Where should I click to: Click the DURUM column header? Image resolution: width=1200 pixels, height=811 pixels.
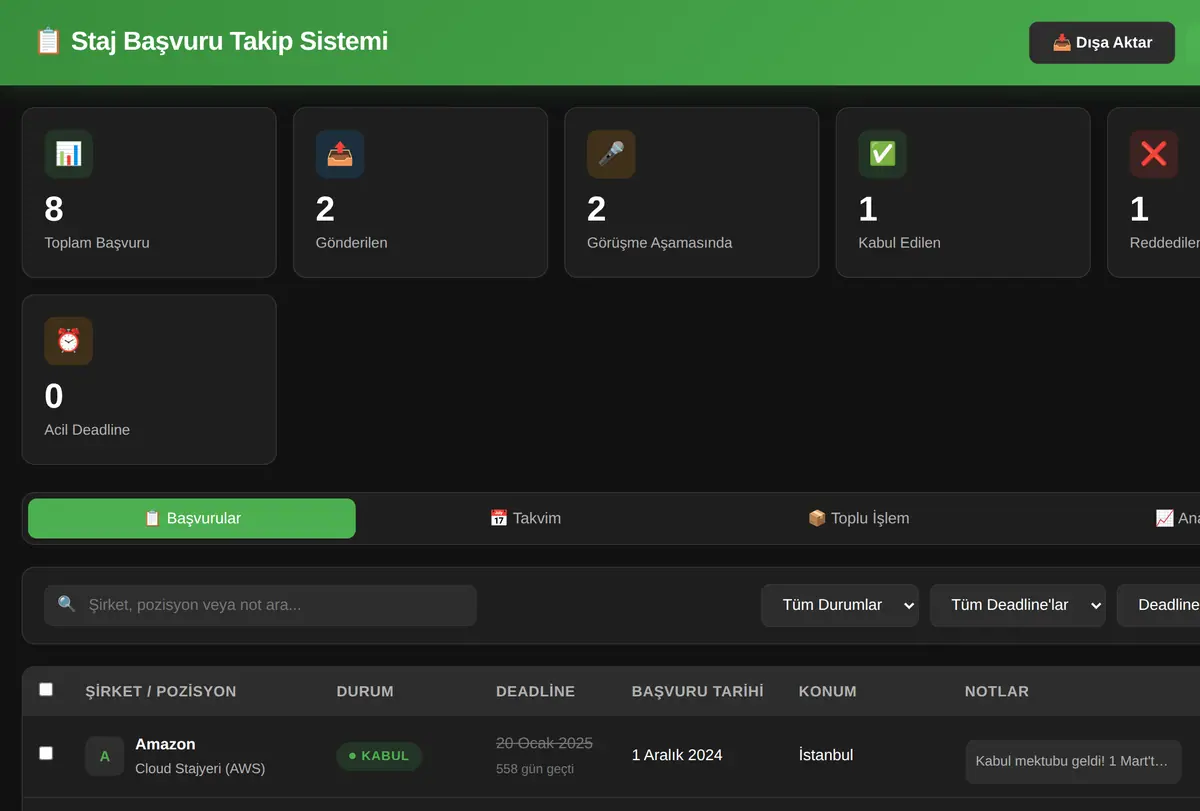[365, 691]
